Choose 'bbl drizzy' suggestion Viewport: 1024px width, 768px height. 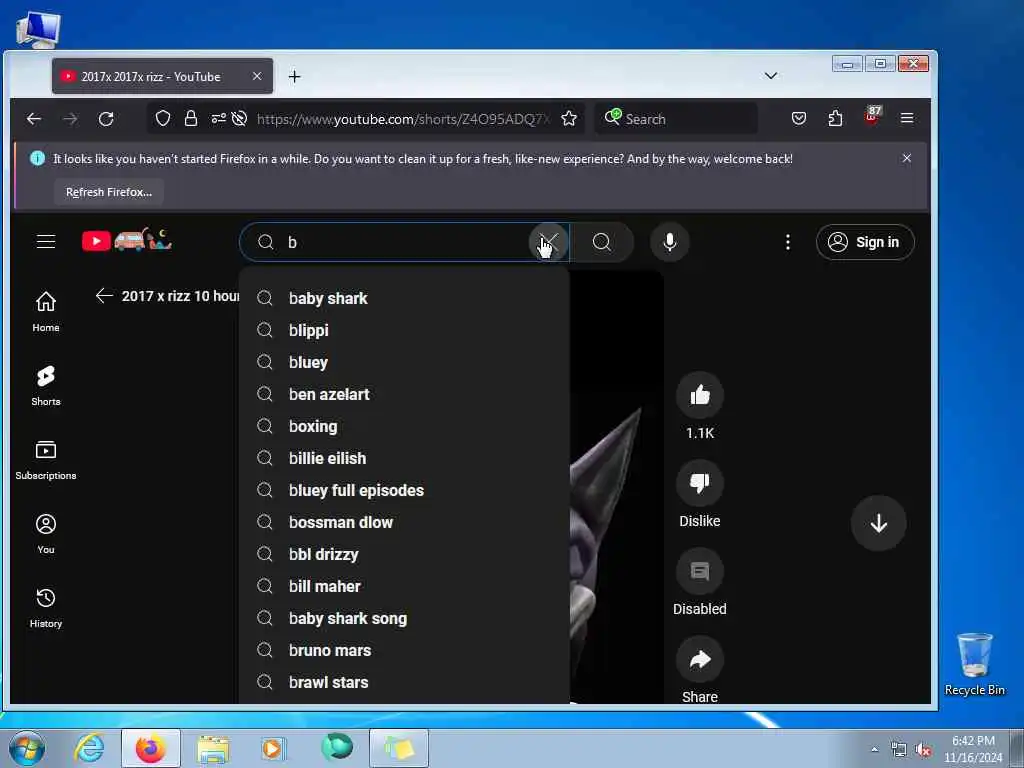[x=405, y=554]
